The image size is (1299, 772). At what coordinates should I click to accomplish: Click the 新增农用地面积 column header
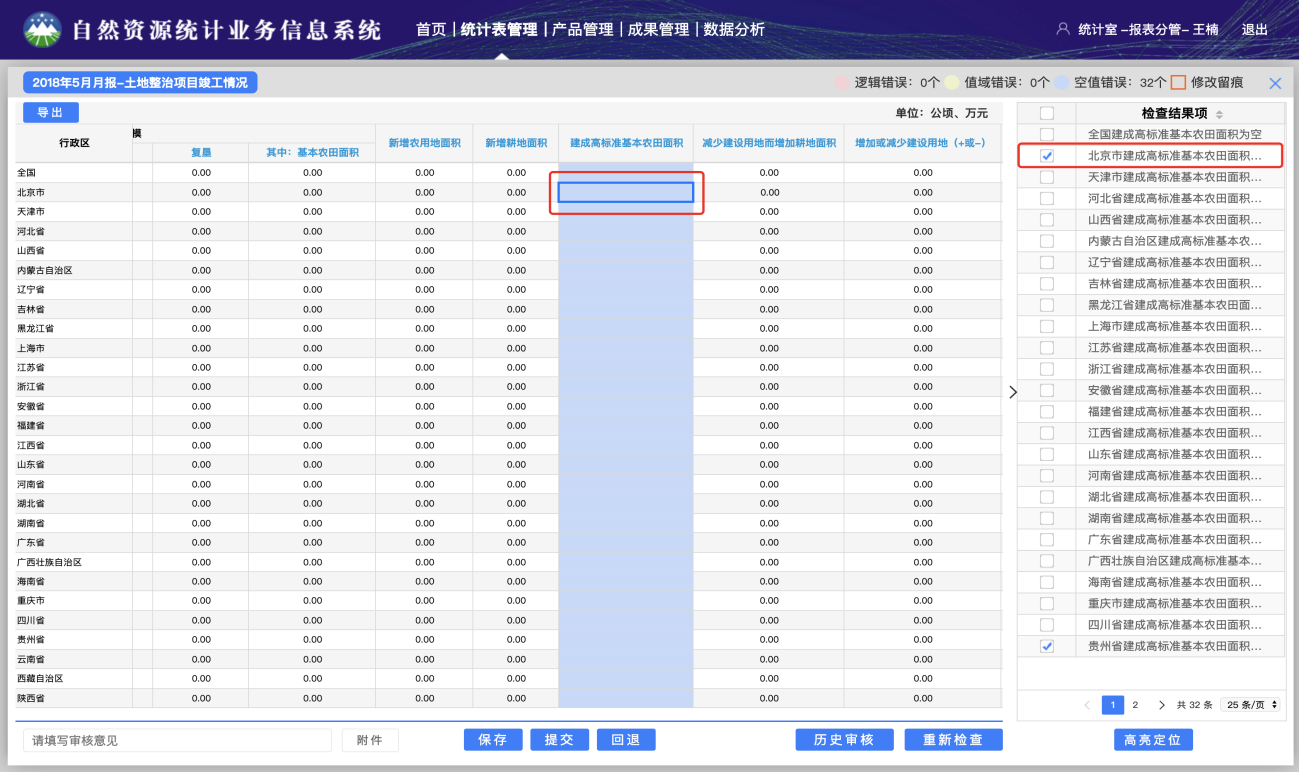pyautogui.click(x=424, y=143)
